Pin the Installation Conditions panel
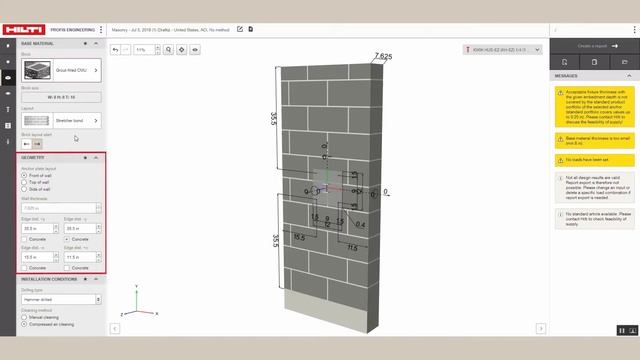This screenshot has width=640, height=360. [x=85, y=279]
